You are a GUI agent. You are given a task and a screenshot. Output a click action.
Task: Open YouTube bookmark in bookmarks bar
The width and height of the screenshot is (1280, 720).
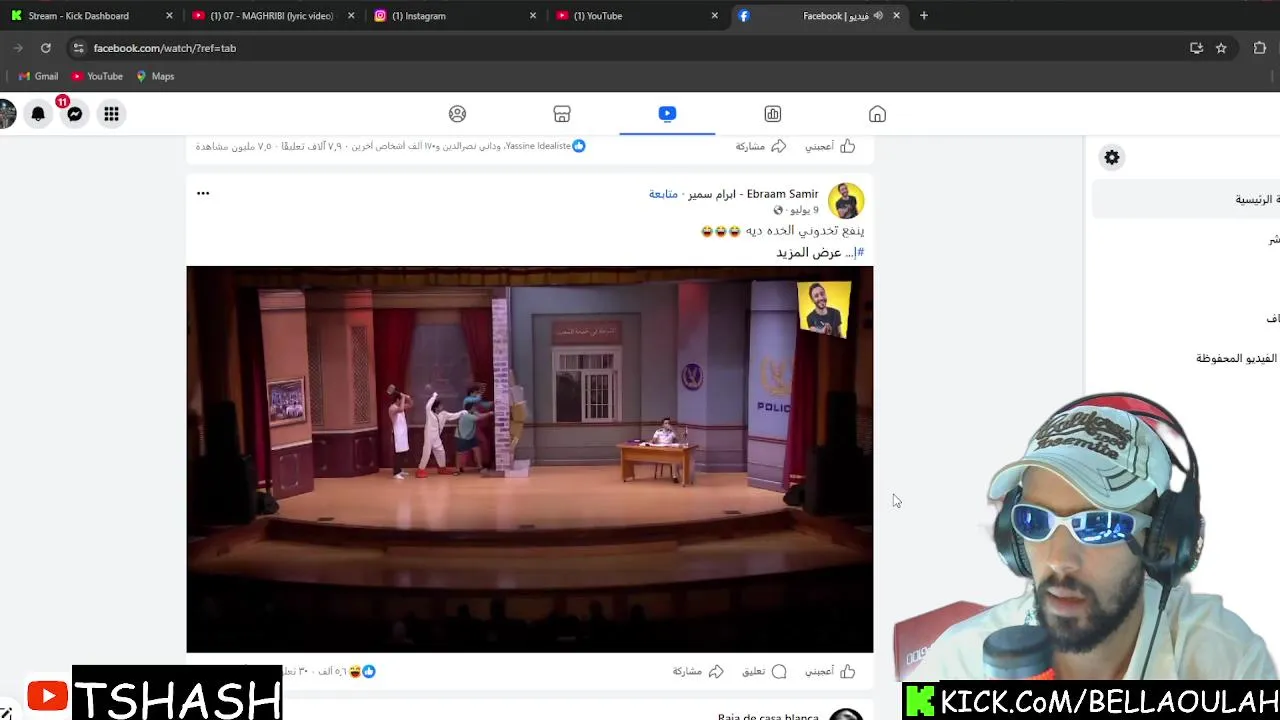[97, 76]
